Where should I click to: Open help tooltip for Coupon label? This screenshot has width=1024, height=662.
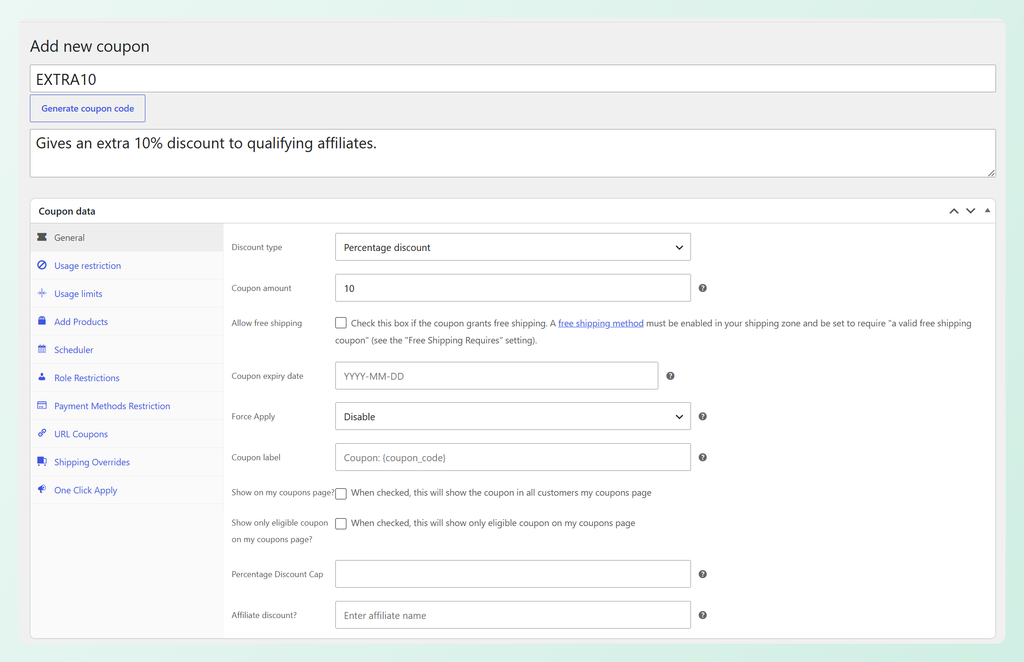[703, 458]
